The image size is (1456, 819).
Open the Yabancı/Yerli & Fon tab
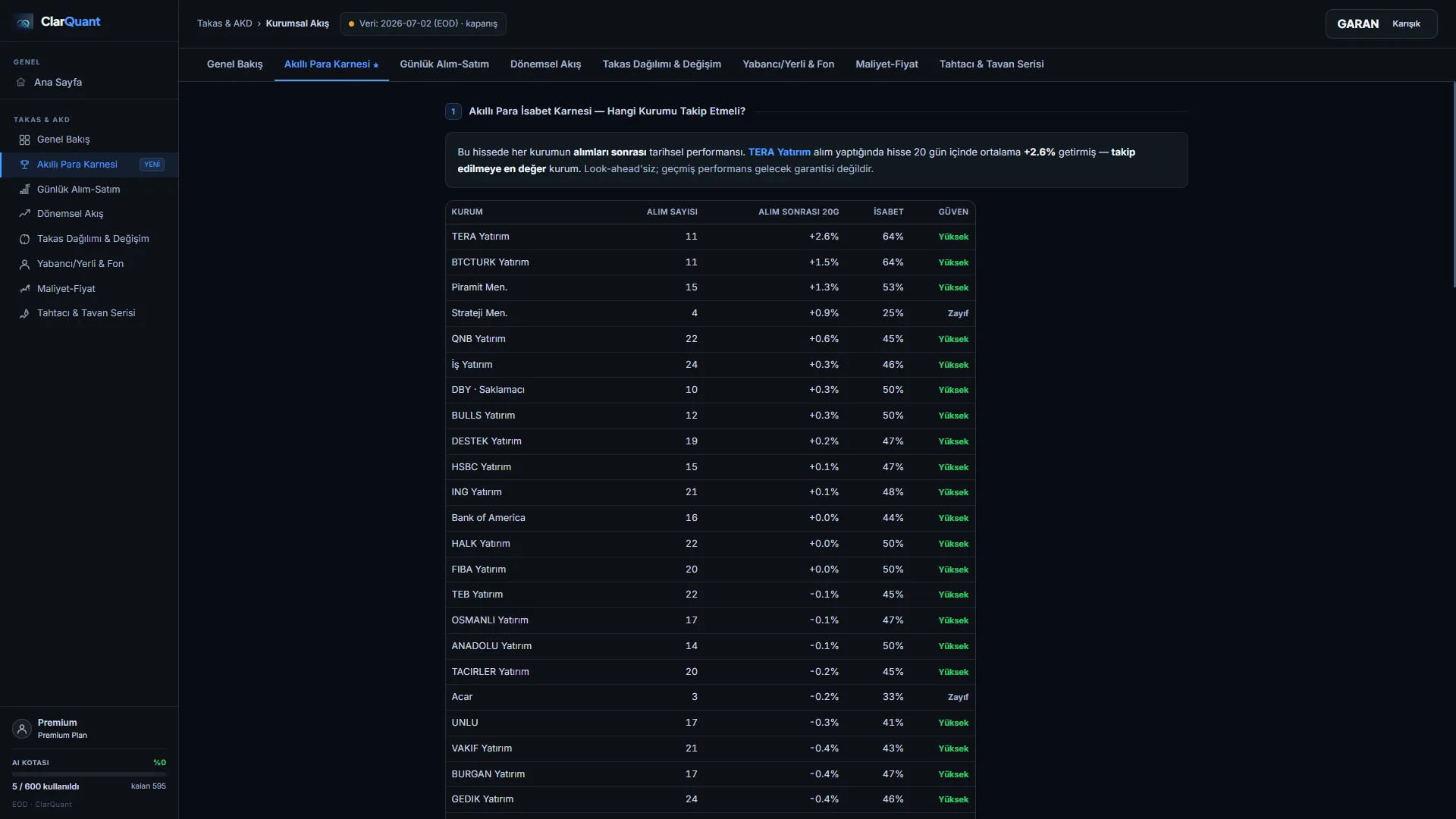[788, 64]
